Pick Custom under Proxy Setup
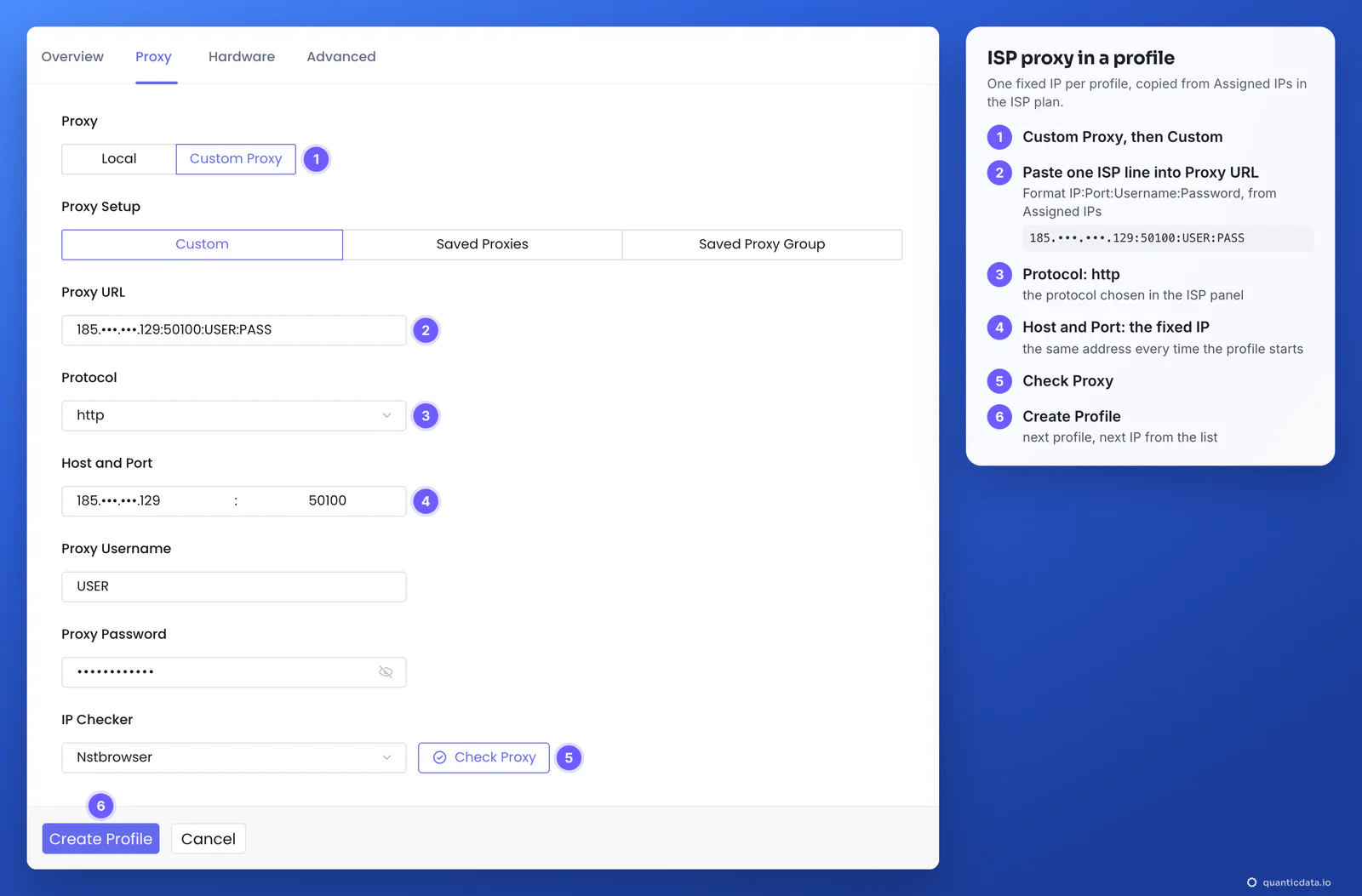 (202, 244)
